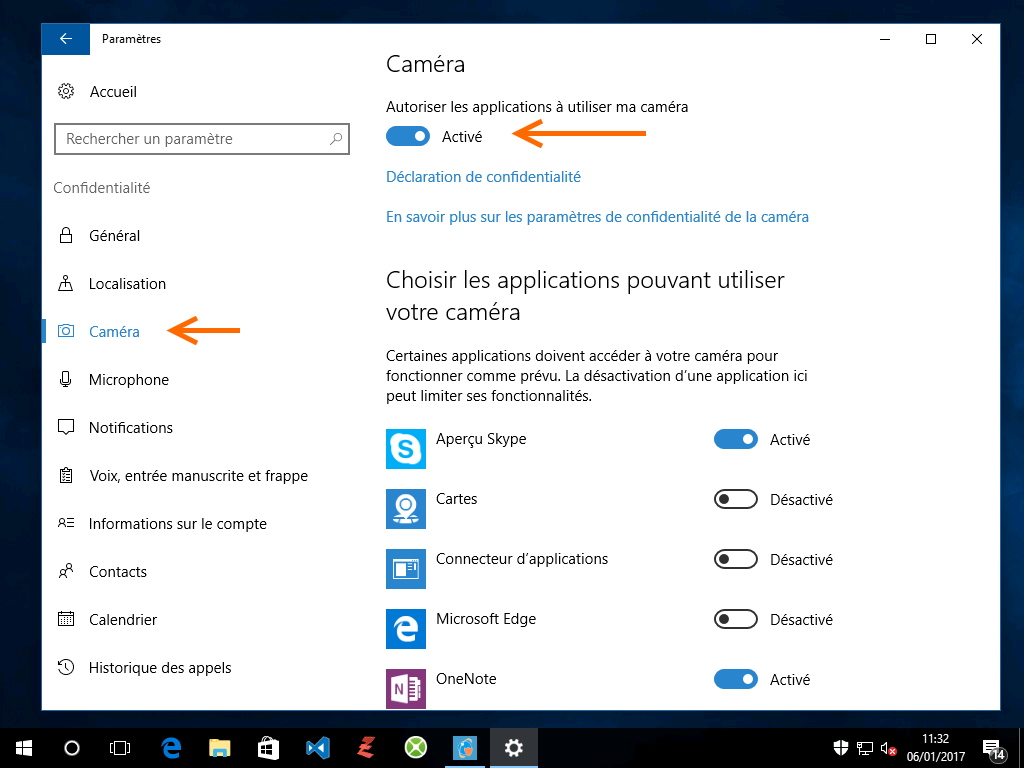1024x768 pixels.
Task: Click the Cartes app icon
Action: pos(406,509)
